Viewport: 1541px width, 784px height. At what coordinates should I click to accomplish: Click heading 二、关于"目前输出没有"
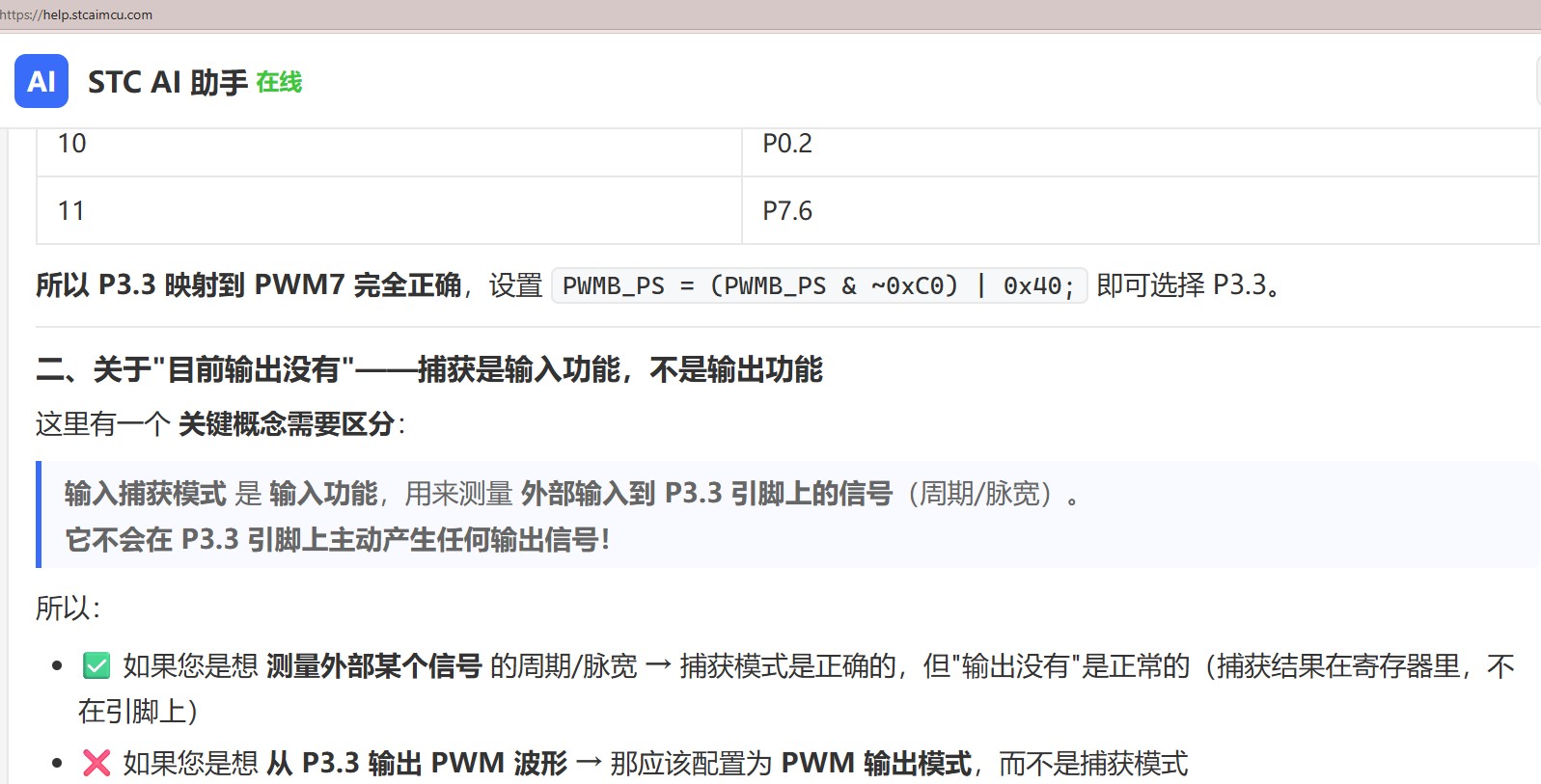pyautogui.click(x=429, y=369)
